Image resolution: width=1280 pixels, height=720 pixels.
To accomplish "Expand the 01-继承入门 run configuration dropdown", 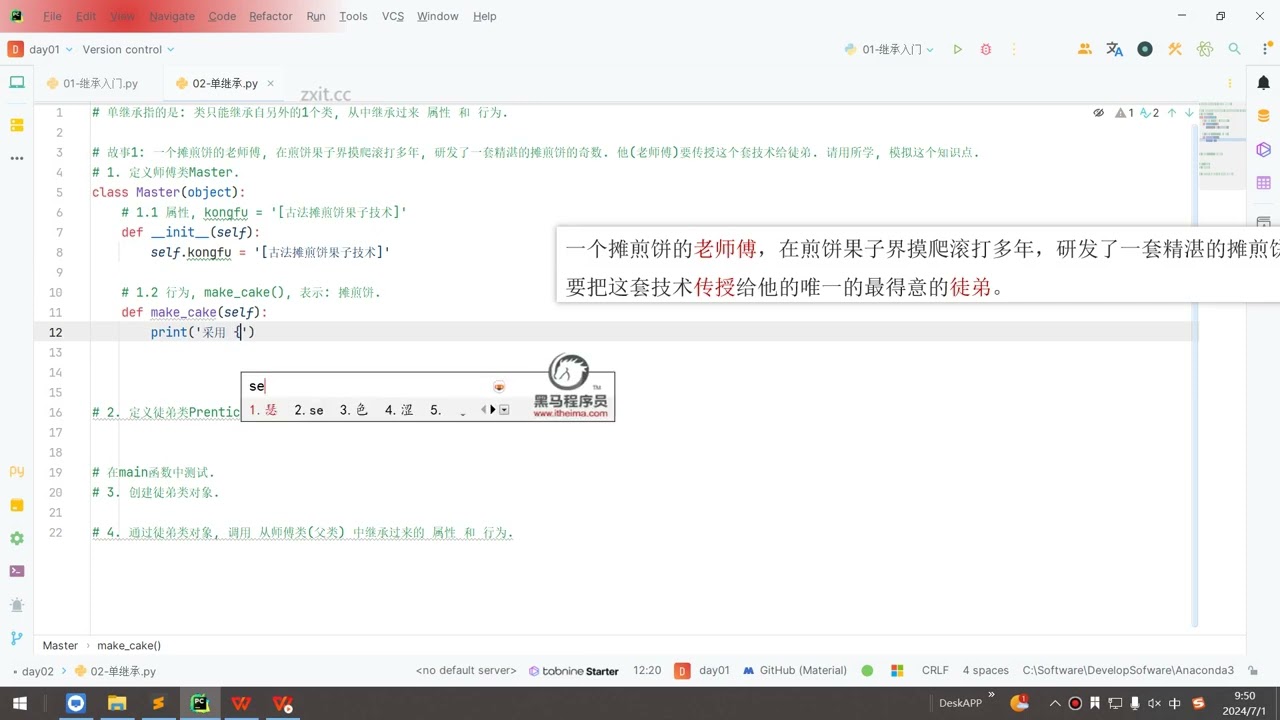I will 889,49.
